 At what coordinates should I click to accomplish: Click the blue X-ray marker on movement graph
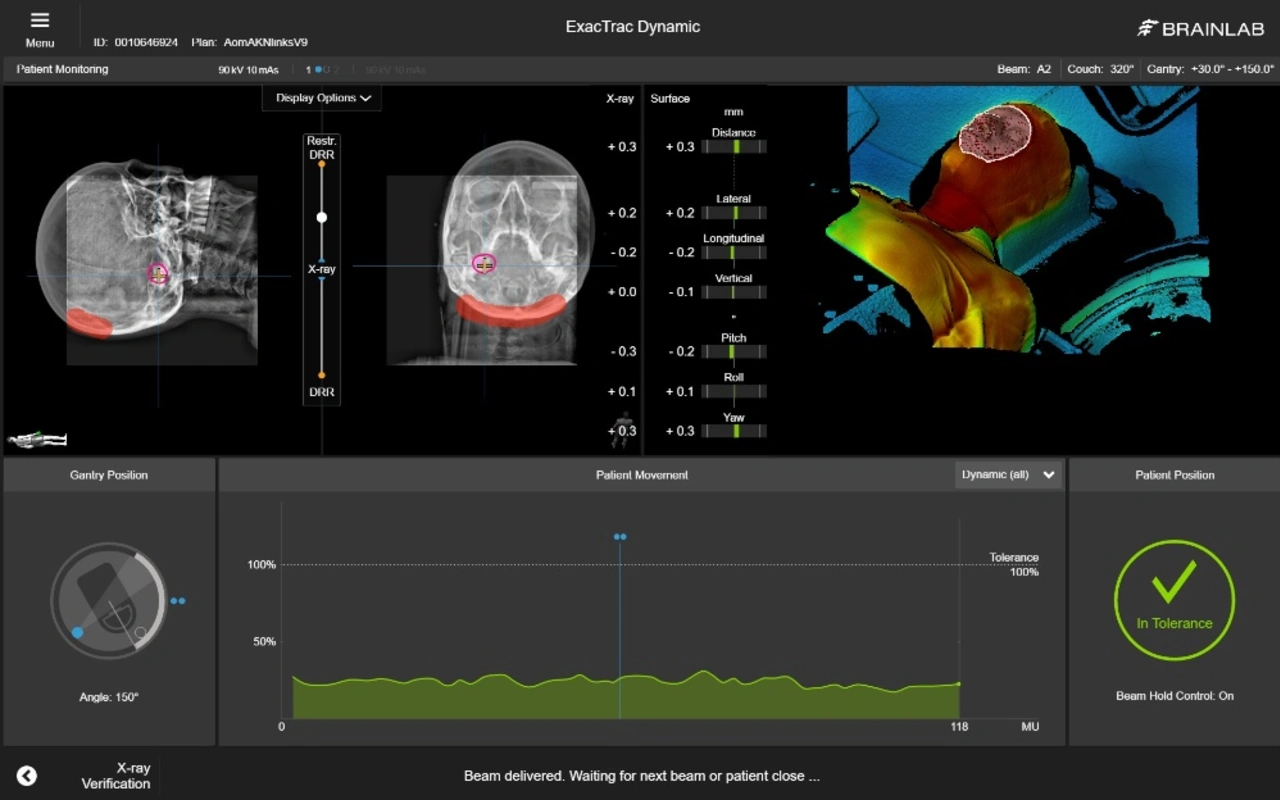pyautogui.click(x=620, y=537)
